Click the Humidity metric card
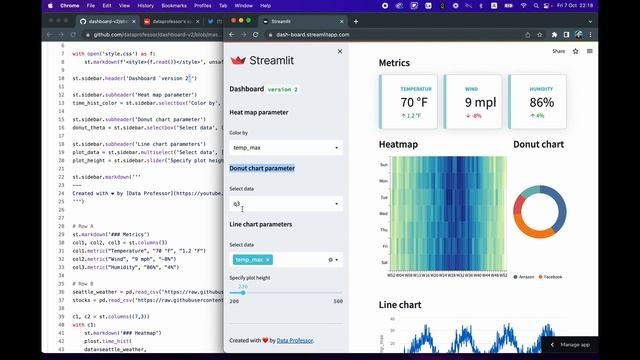This screenshot has height=360, width=640. (x=537, y=102)
